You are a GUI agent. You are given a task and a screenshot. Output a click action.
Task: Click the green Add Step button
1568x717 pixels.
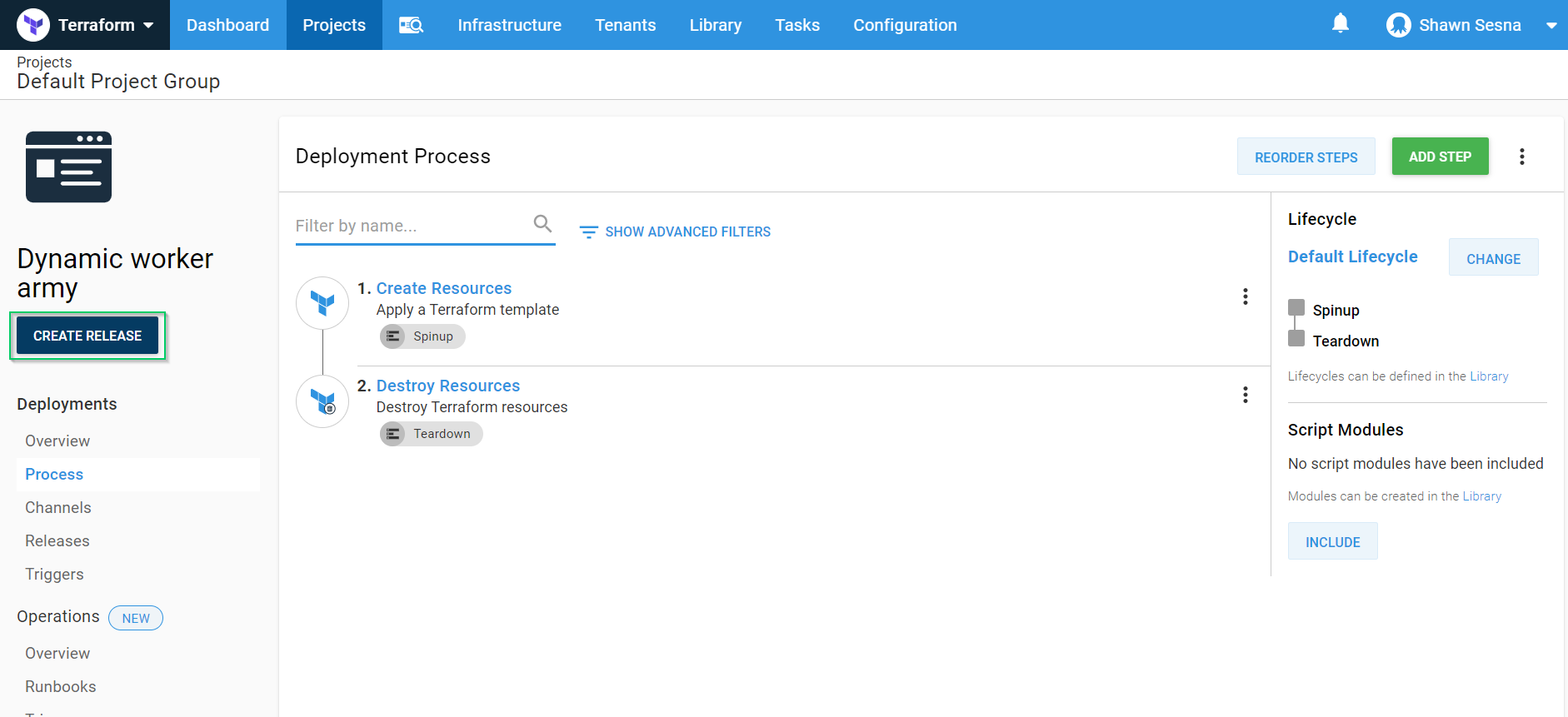coord(1439,157)
